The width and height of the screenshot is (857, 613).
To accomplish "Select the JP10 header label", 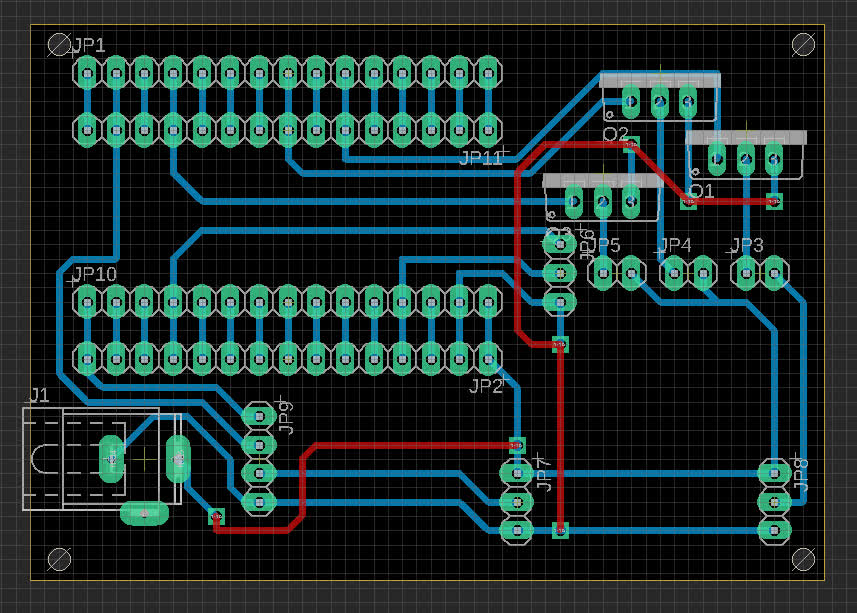I will point(95,274).
